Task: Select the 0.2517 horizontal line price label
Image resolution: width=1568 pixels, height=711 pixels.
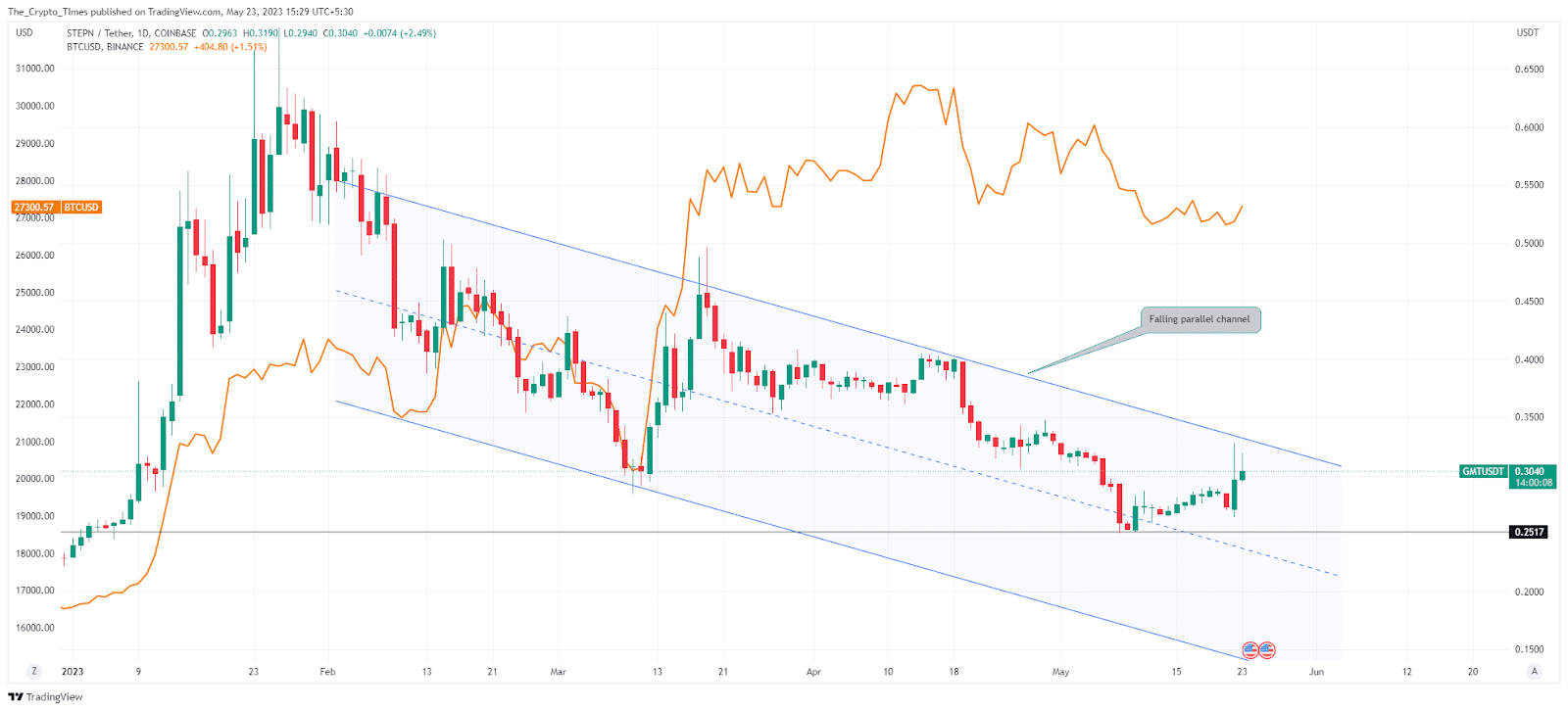Action: coord(1529,532)
